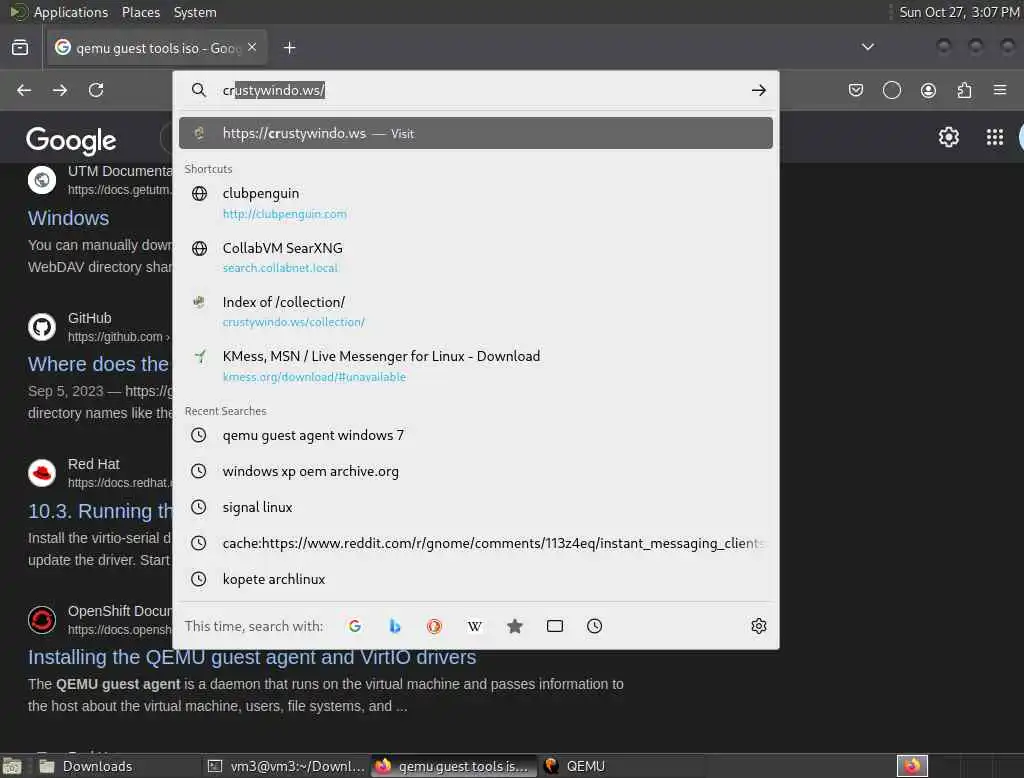Open the Windows UTM result link
Screen dimensions: 1024x778
click(69, 218)
